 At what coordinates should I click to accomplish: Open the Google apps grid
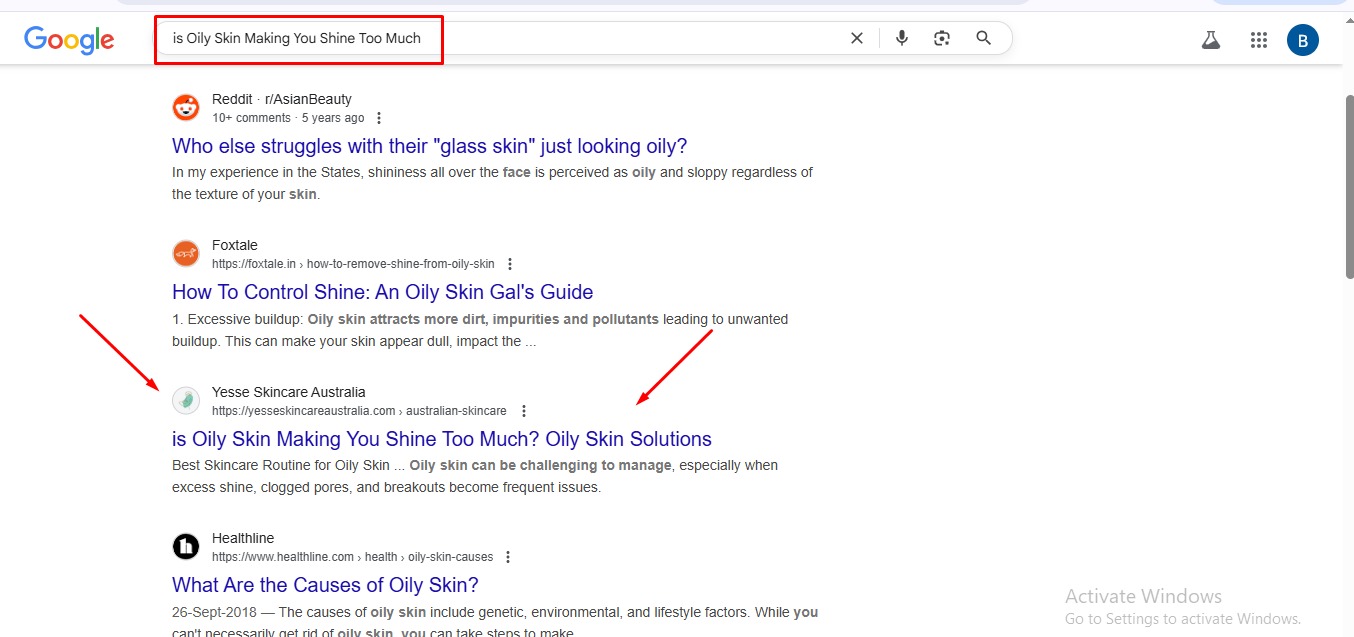[1259, 40]
